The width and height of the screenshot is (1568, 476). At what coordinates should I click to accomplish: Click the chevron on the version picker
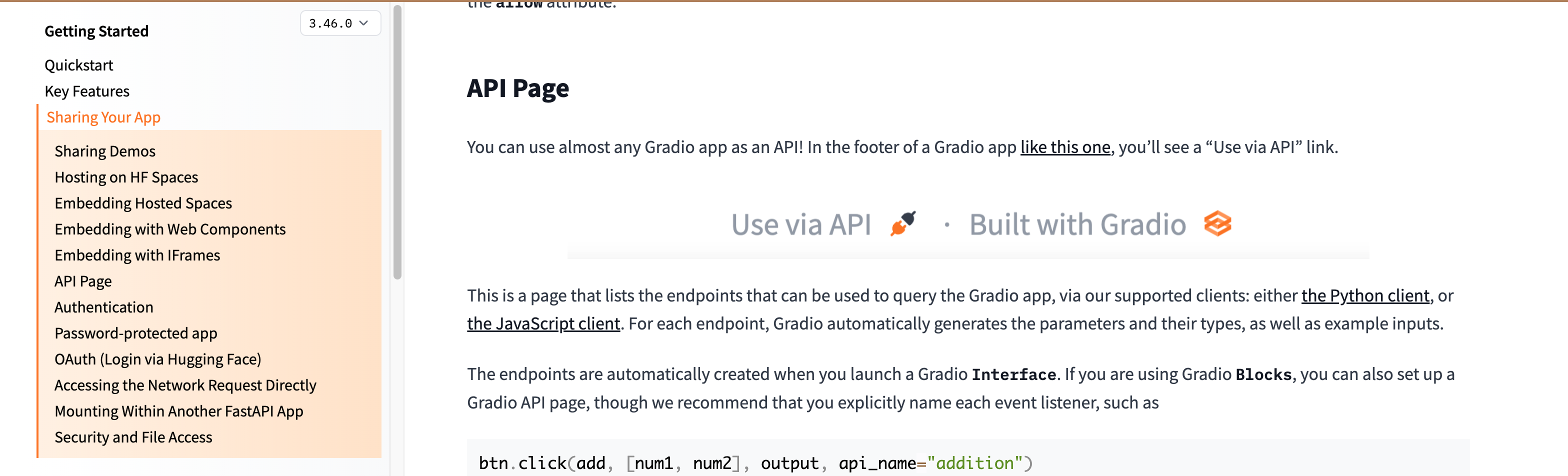click(x=363, y=23)
